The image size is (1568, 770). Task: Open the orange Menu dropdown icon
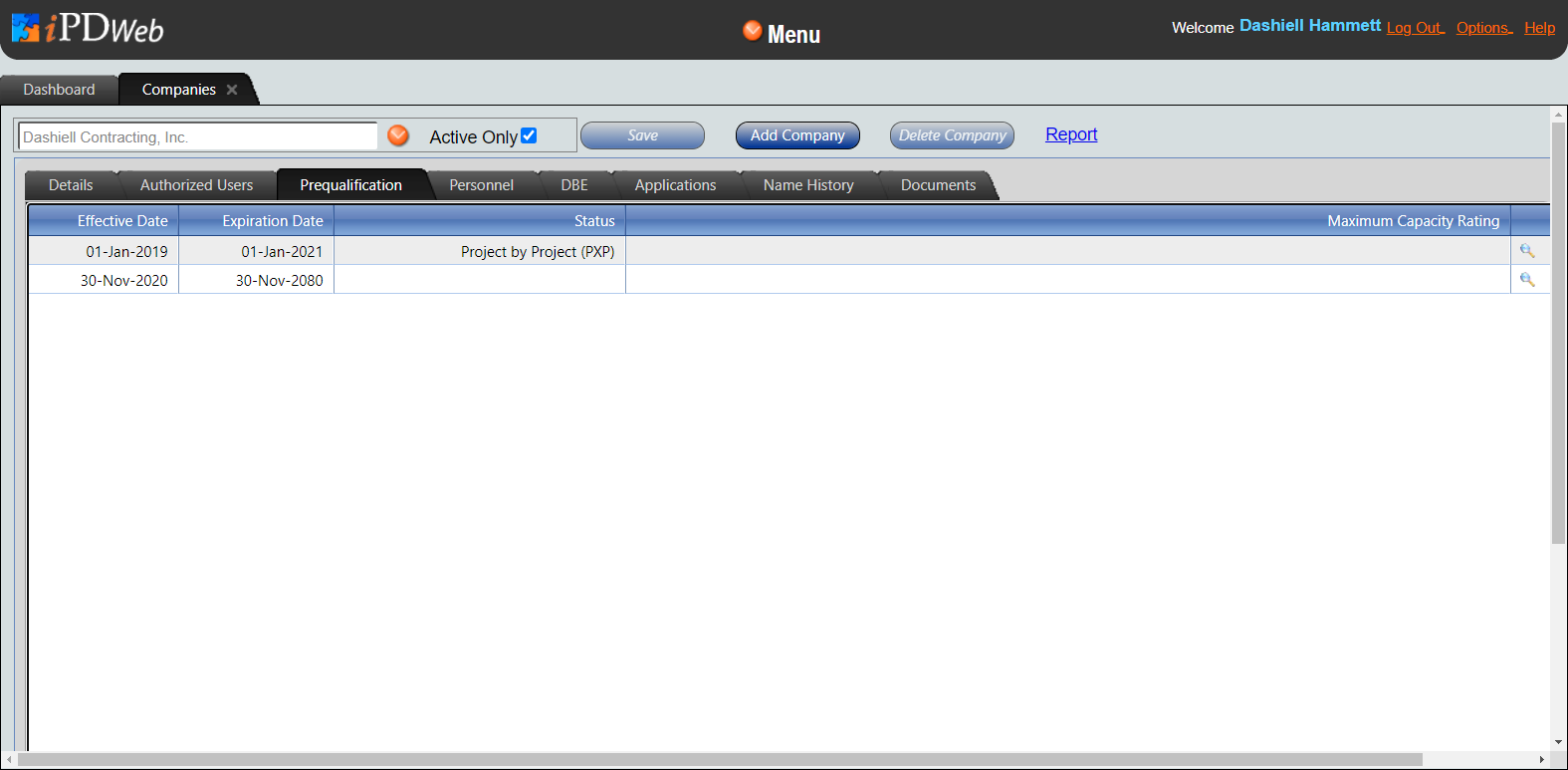pos(753,31)
